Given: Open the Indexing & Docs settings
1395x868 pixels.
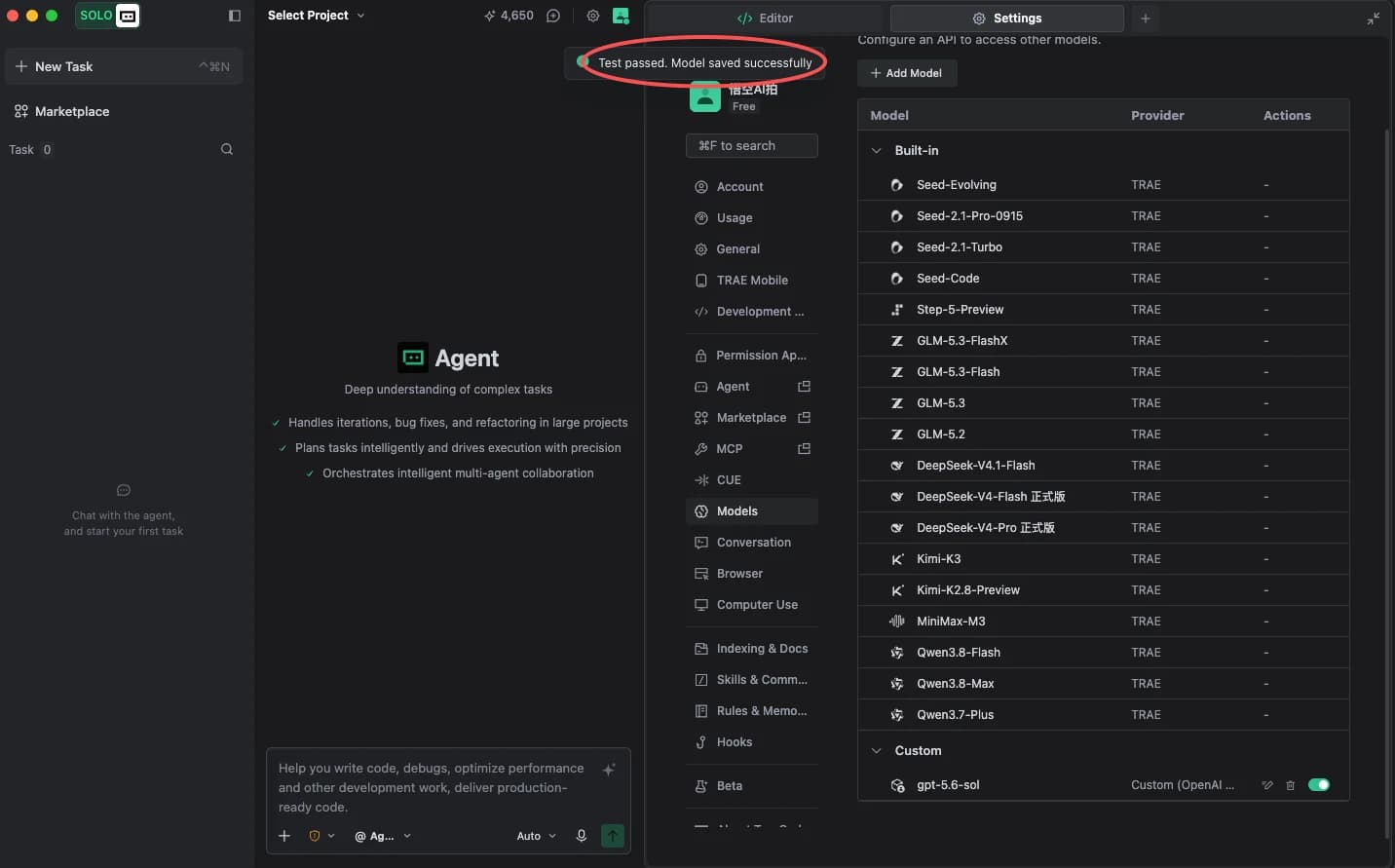Looking at the screenshot, I should click(752, 649).
